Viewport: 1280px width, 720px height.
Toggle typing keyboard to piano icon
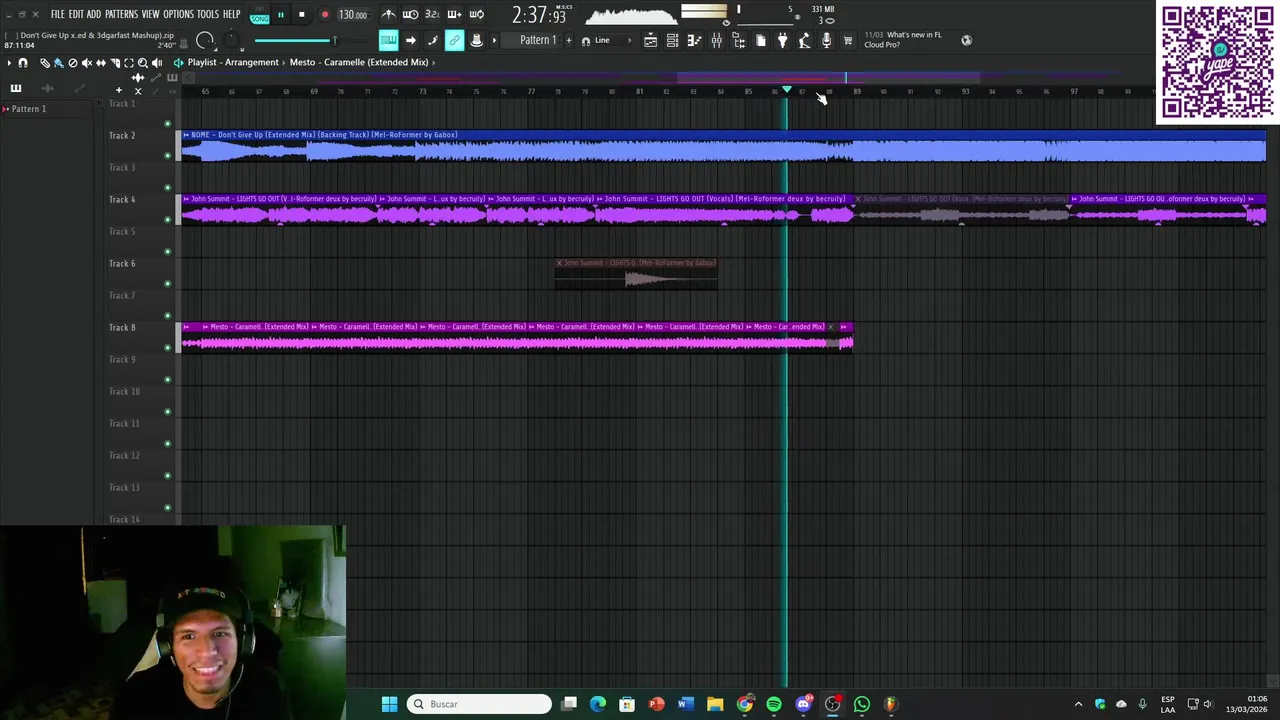(x=388, y=40)
